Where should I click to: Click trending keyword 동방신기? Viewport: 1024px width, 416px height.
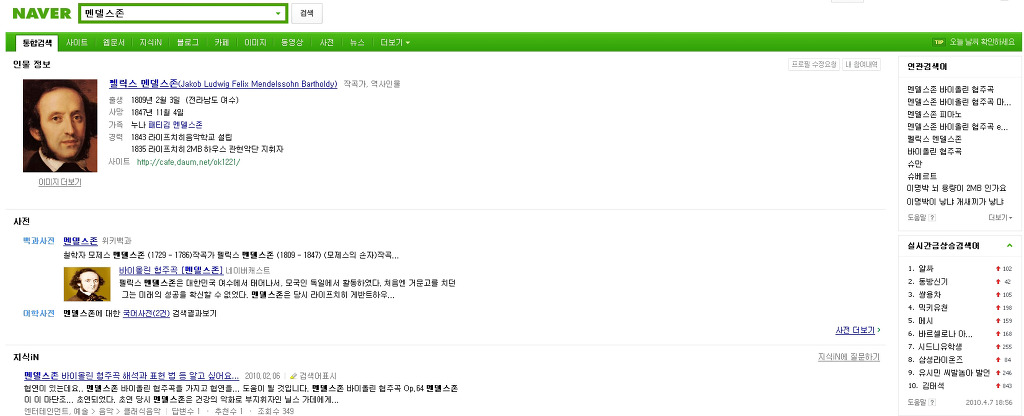click(x=933, y=282)
